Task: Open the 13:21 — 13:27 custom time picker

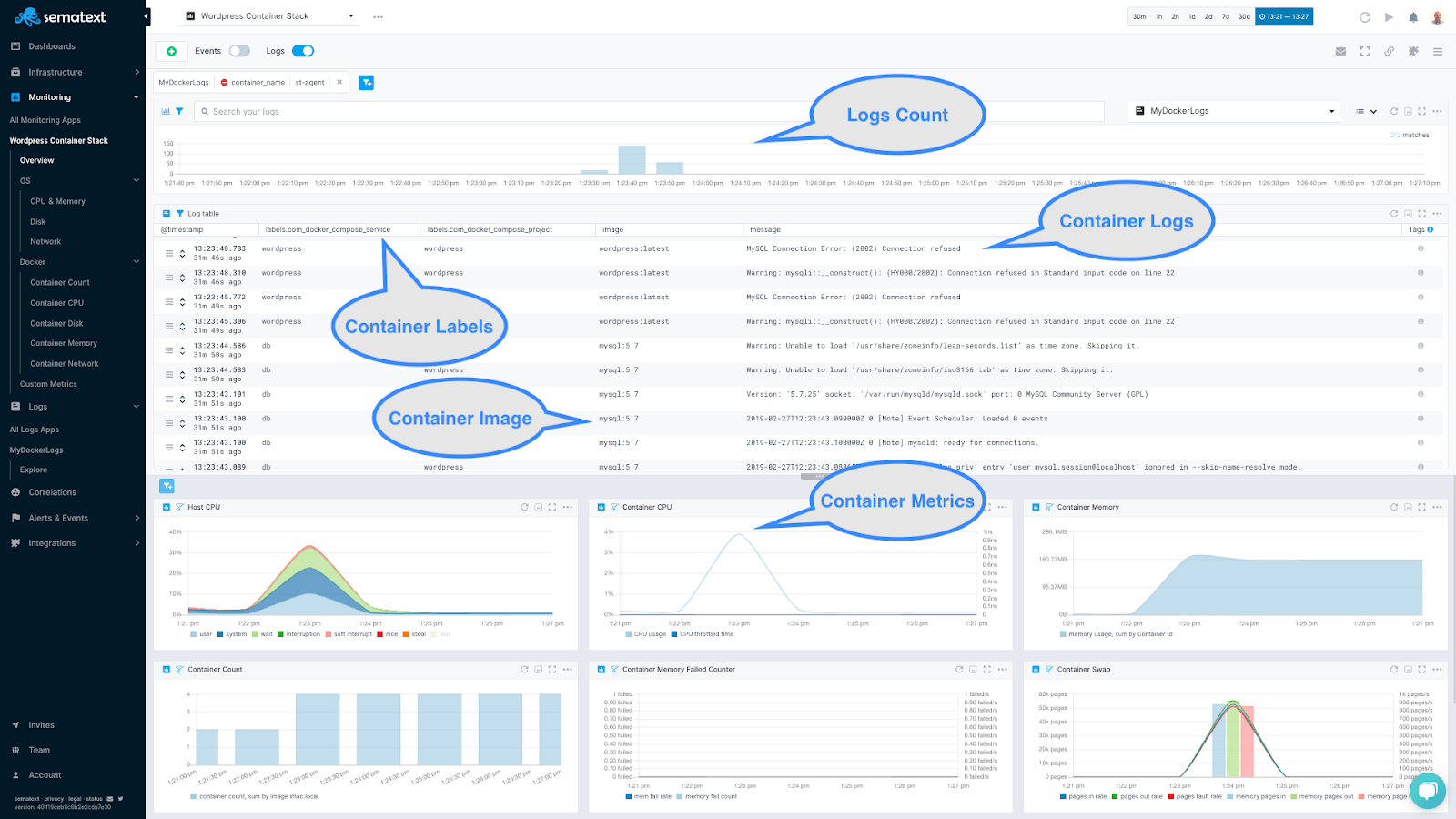Action: [1284, 16]
